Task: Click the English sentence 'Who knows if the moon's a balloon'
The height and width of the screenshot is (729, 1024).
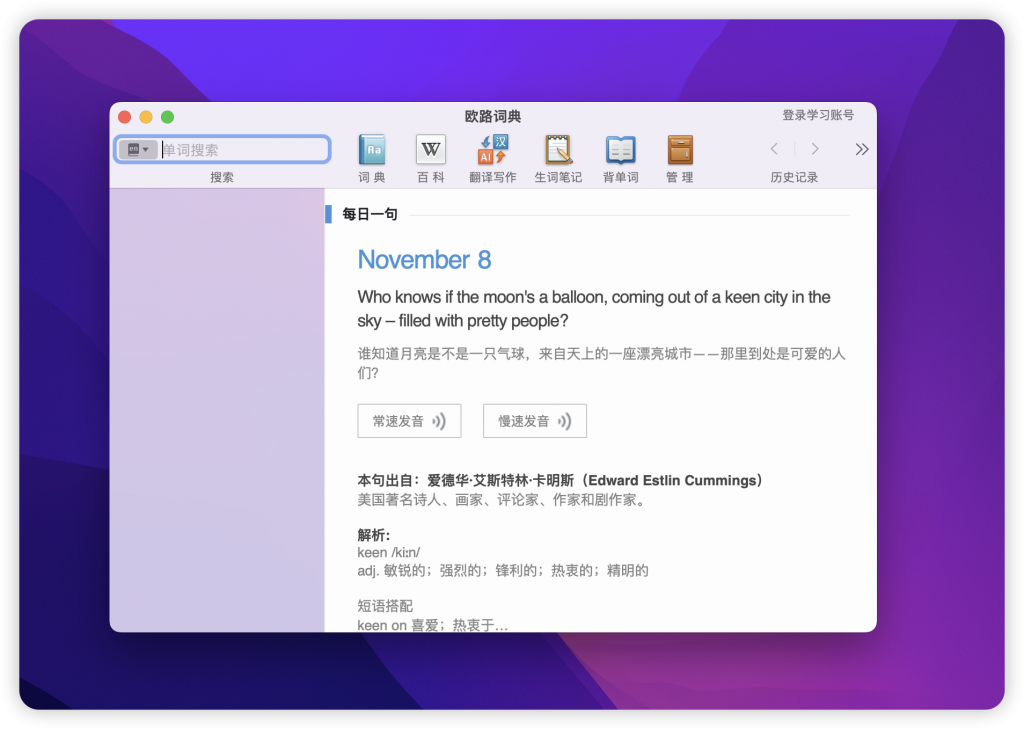Action: [x=594, y=308]
